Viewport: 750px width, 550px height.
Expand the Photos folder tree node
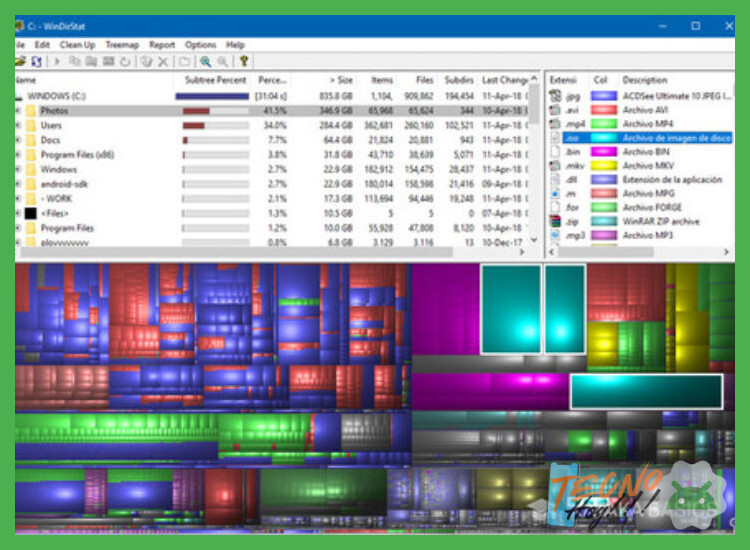tap(18, 111)
